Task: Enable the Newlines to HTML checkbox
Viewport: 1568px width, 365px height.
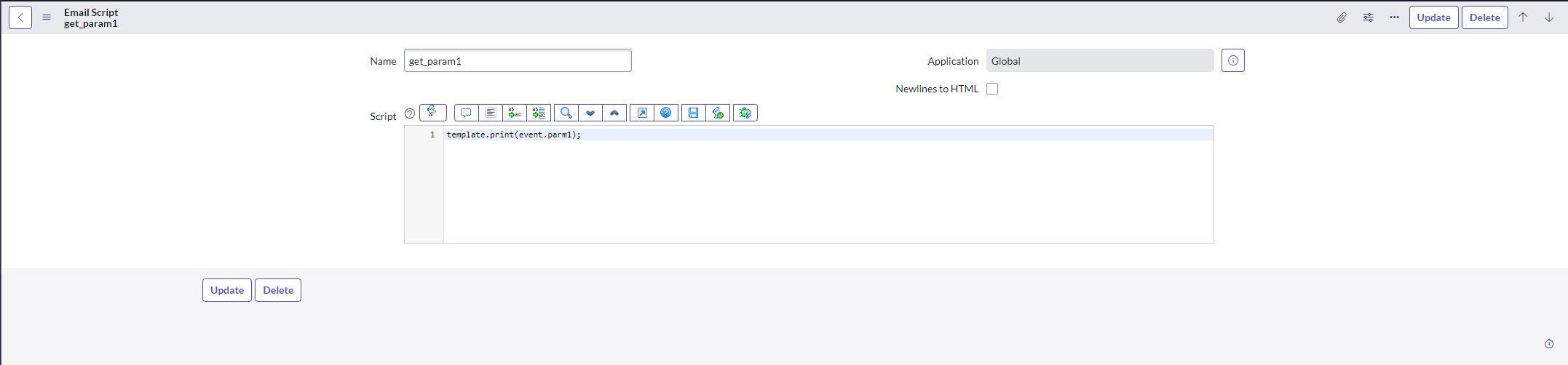Action: point(992,89)
